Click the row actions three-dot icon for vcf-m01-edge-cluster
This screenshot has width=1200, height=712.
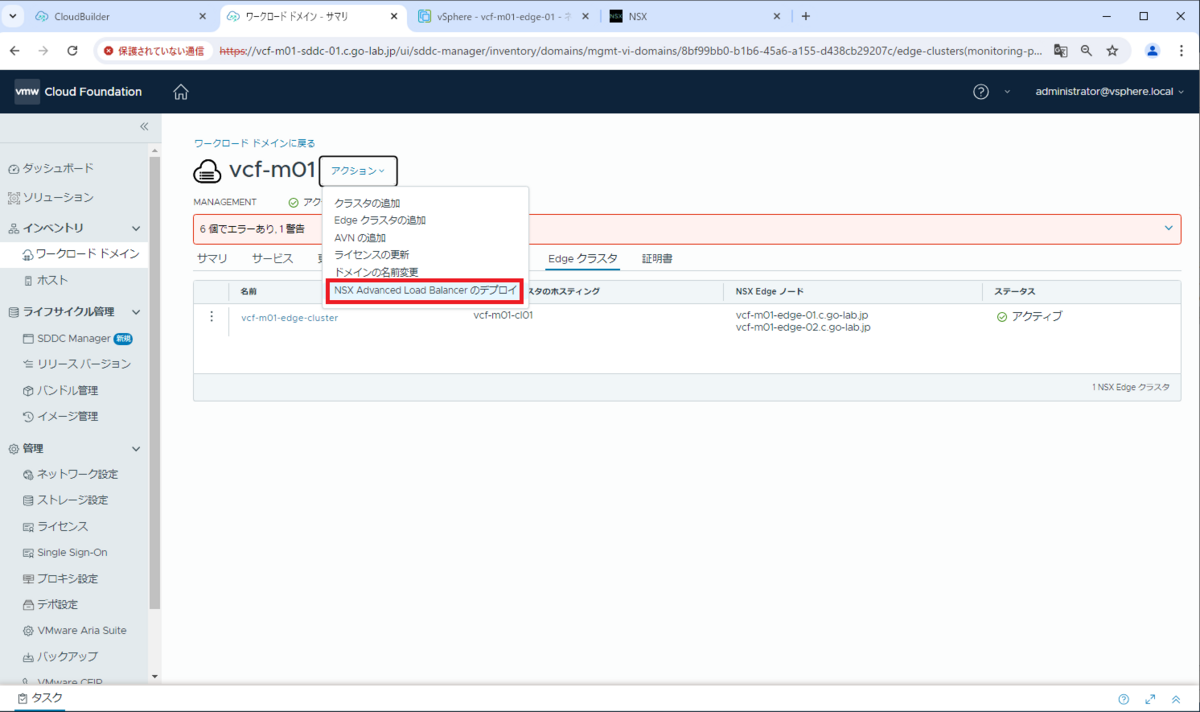(x=211, y=317)
